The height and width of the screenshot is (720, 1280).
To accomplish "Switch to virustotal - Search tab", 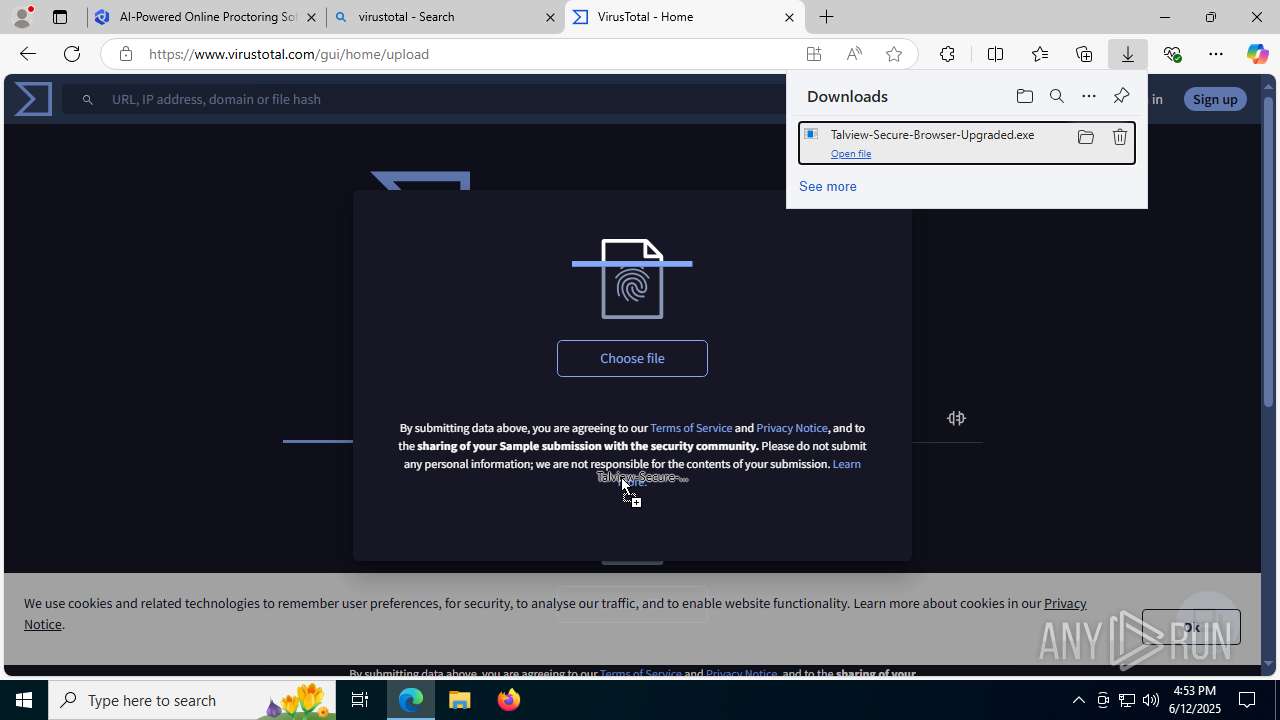I will pyautogui.click(x=445, y=17).
